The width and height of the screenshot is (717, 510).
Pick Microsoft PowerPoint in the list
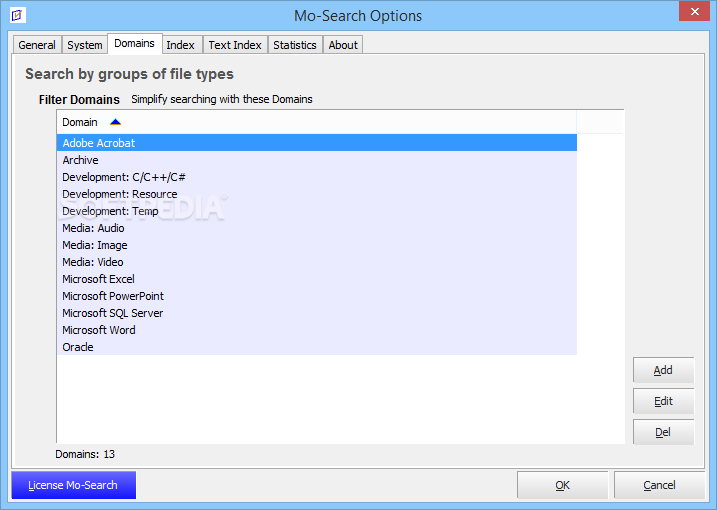coord(316,296)
